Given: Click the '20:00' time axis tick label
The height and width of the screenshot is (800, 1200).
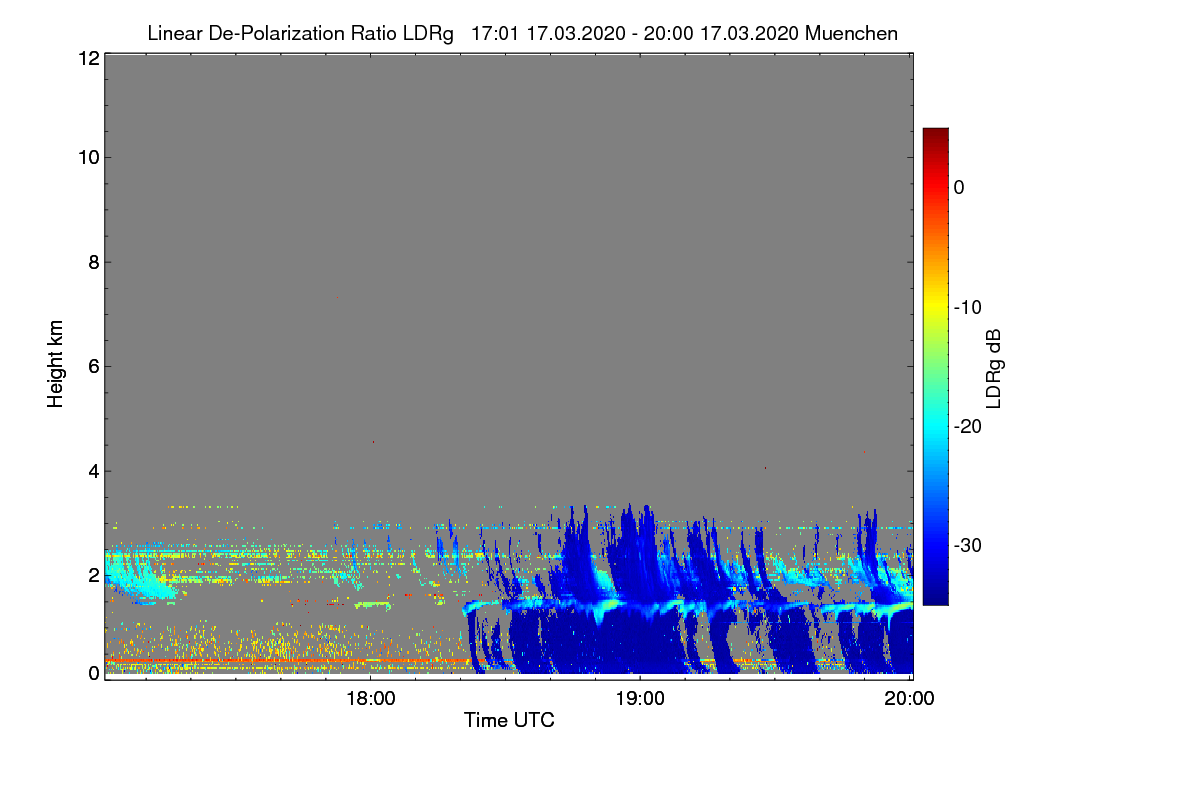Looking at the screenshot, I should click(x=910, y=699).
